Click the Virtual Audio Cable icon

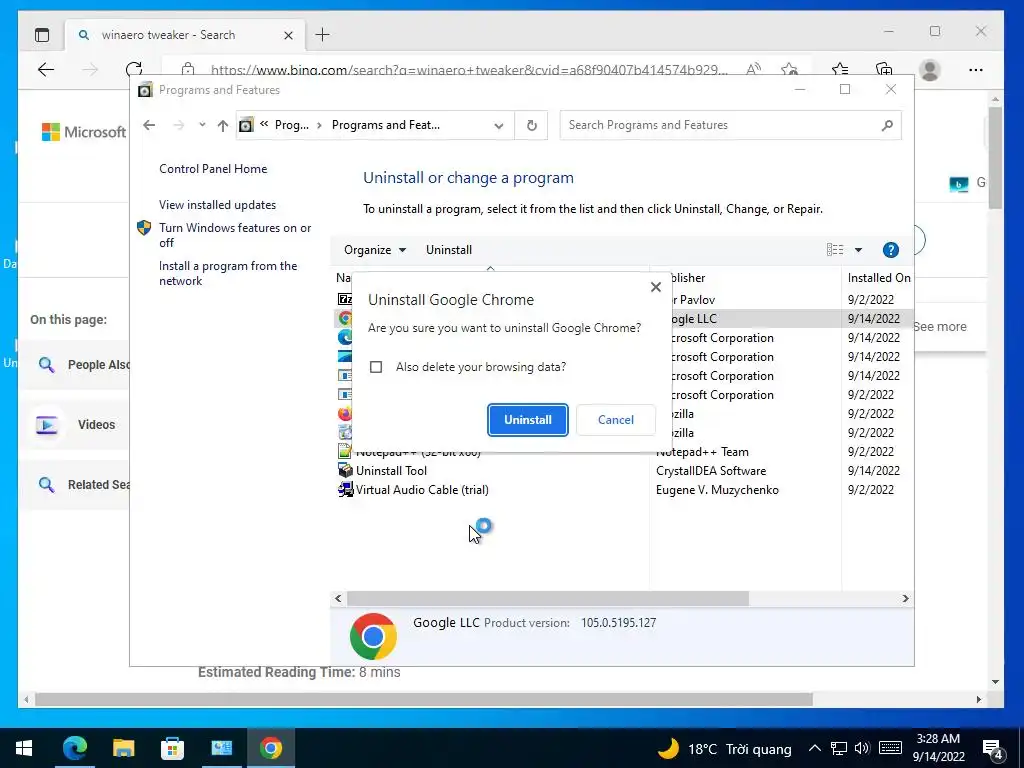click(345, 490)
